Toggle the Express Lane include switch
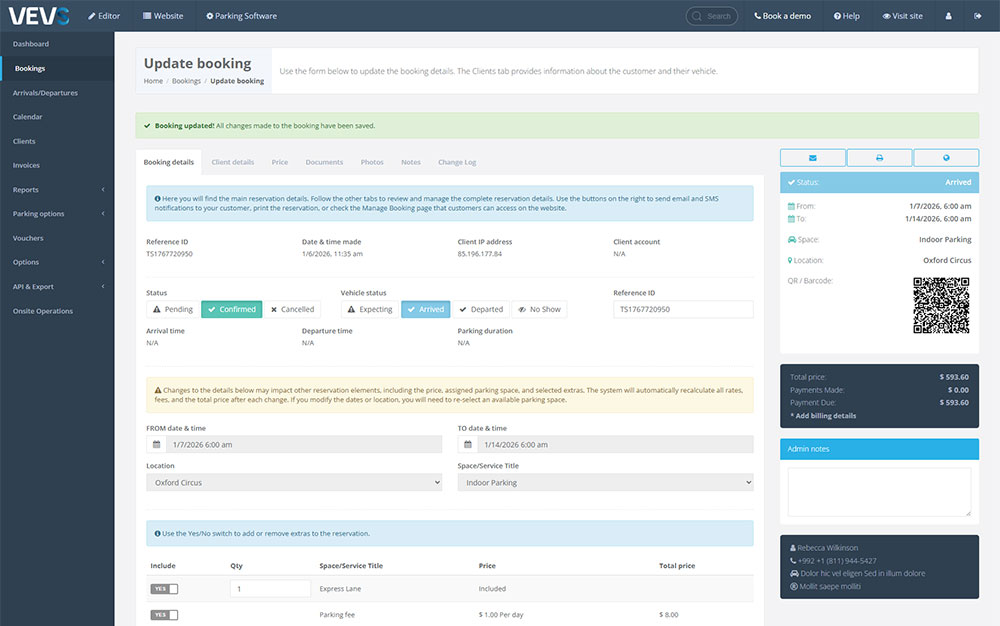This screenshot has height=626, width=1000. click(x=164, y=589)
